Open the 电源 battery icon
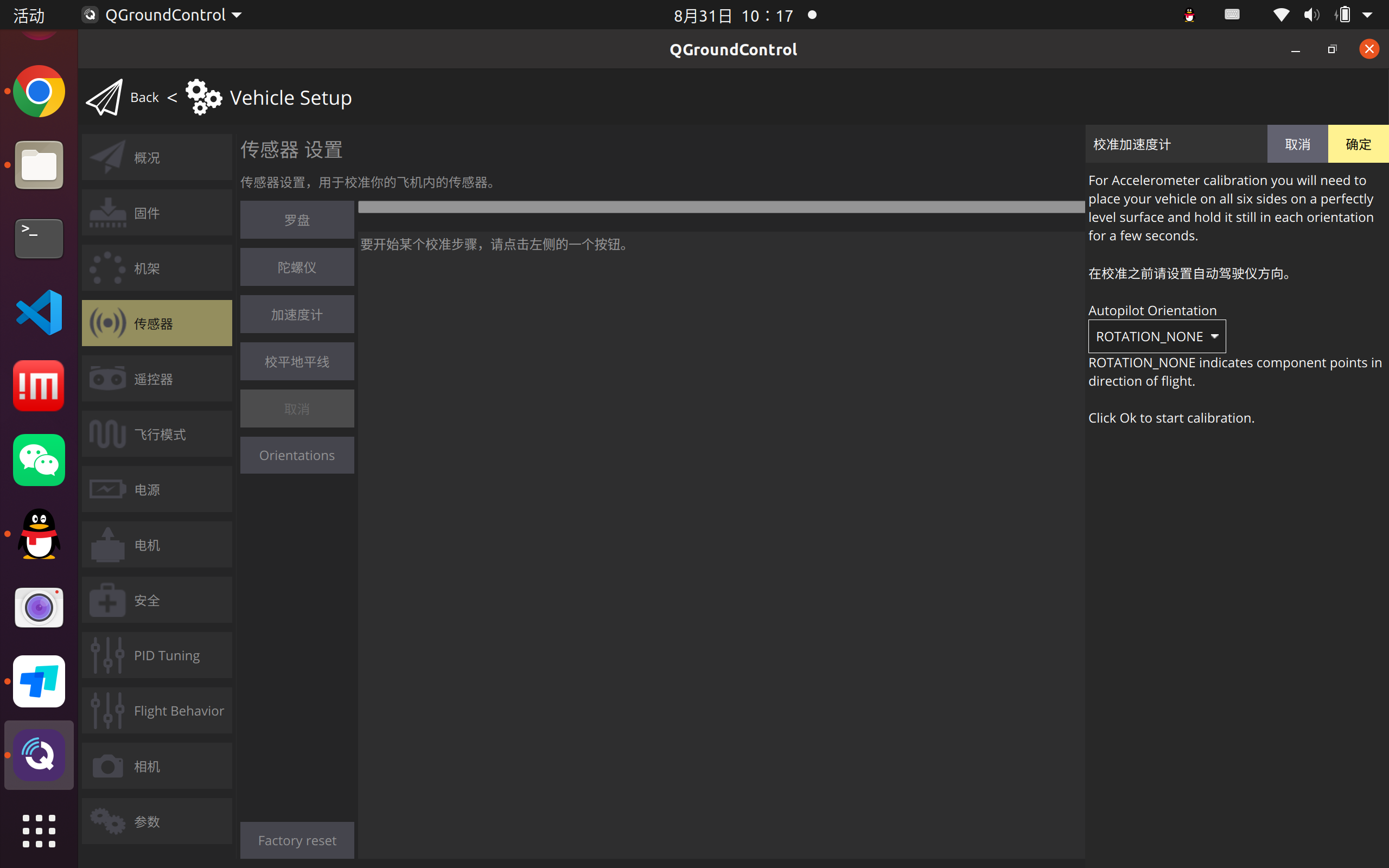Image resolution: width=1389 pixels, height=868 pixels. (x=107, y=489)
